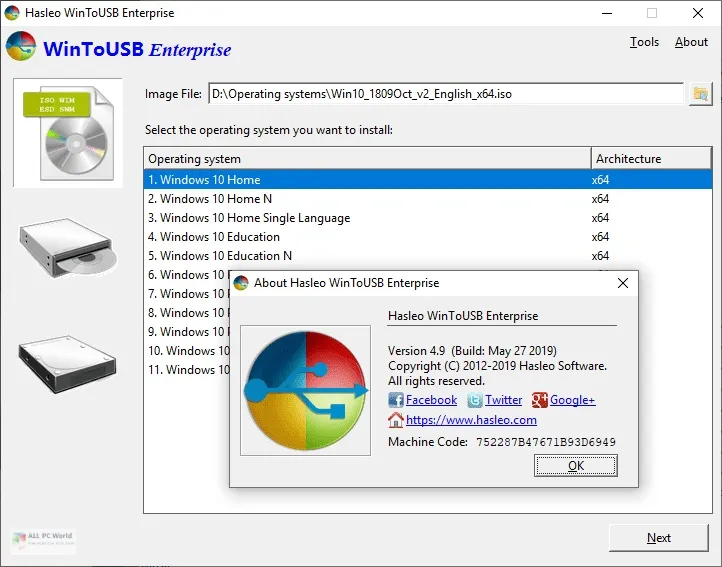
Task: Click the Version 4.9 build text
Action: tap(472, 351)
